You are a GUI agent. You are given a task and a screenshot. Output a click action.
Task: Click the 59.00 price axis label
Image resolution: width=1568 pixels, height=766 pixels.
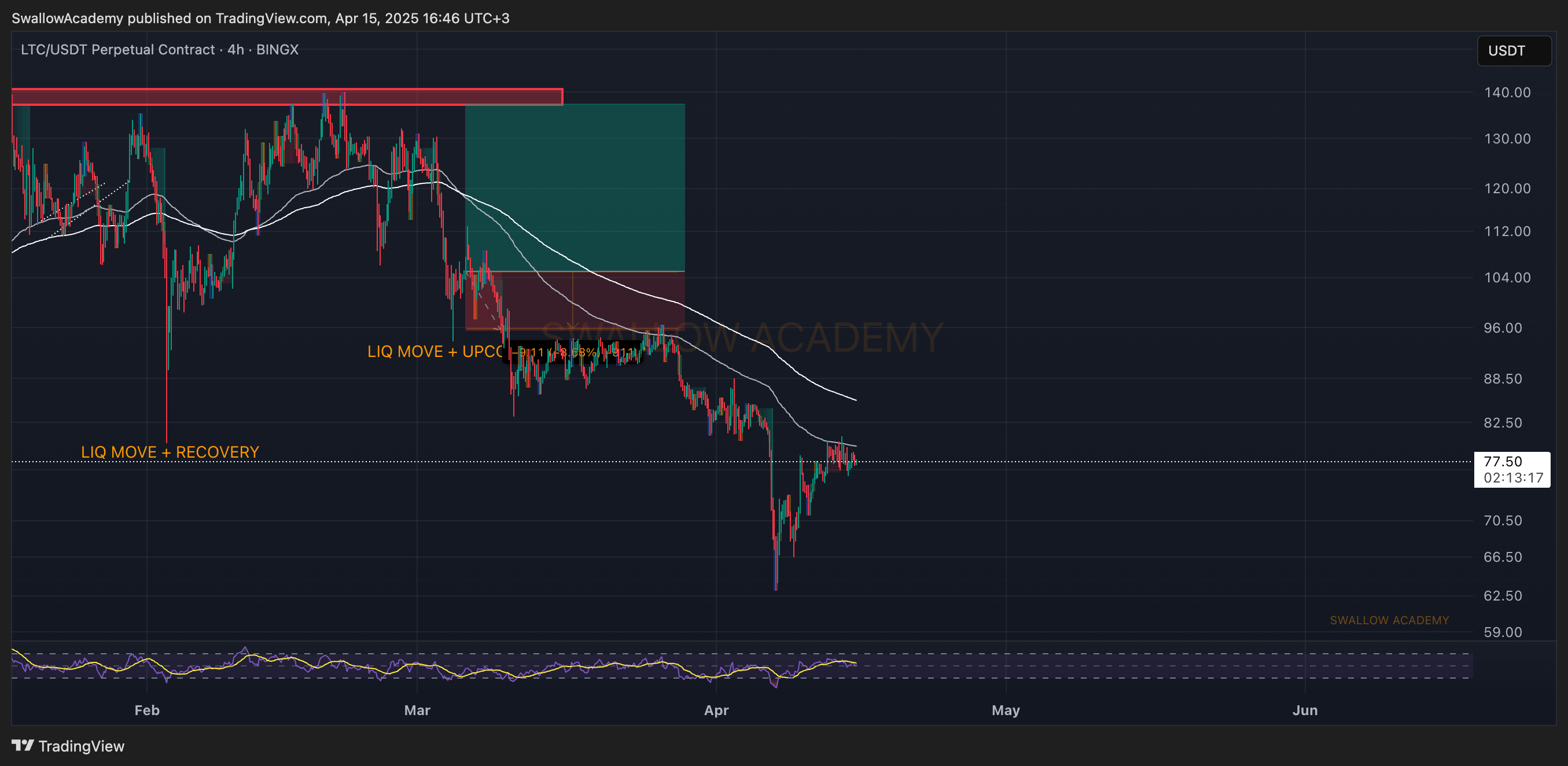[1503, 632]
